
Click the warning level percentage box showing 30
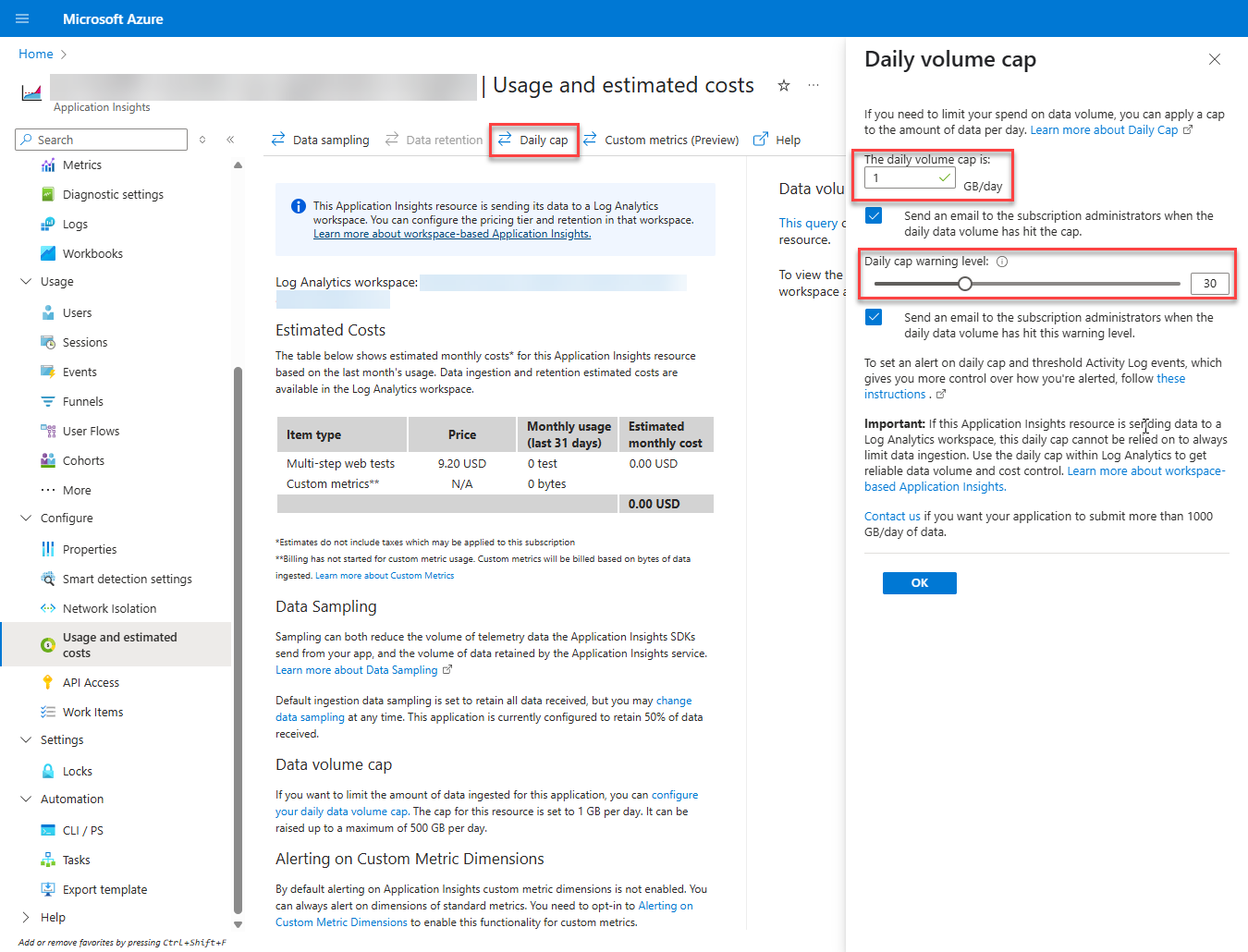click(x=1210, y=284)
